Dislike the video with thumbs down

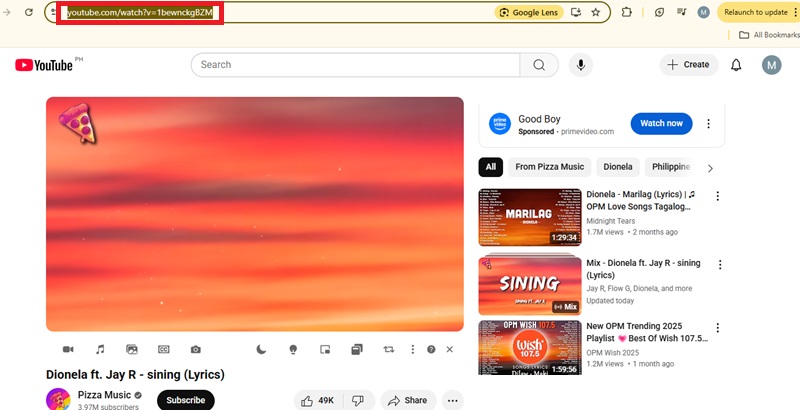pos(358,401)
